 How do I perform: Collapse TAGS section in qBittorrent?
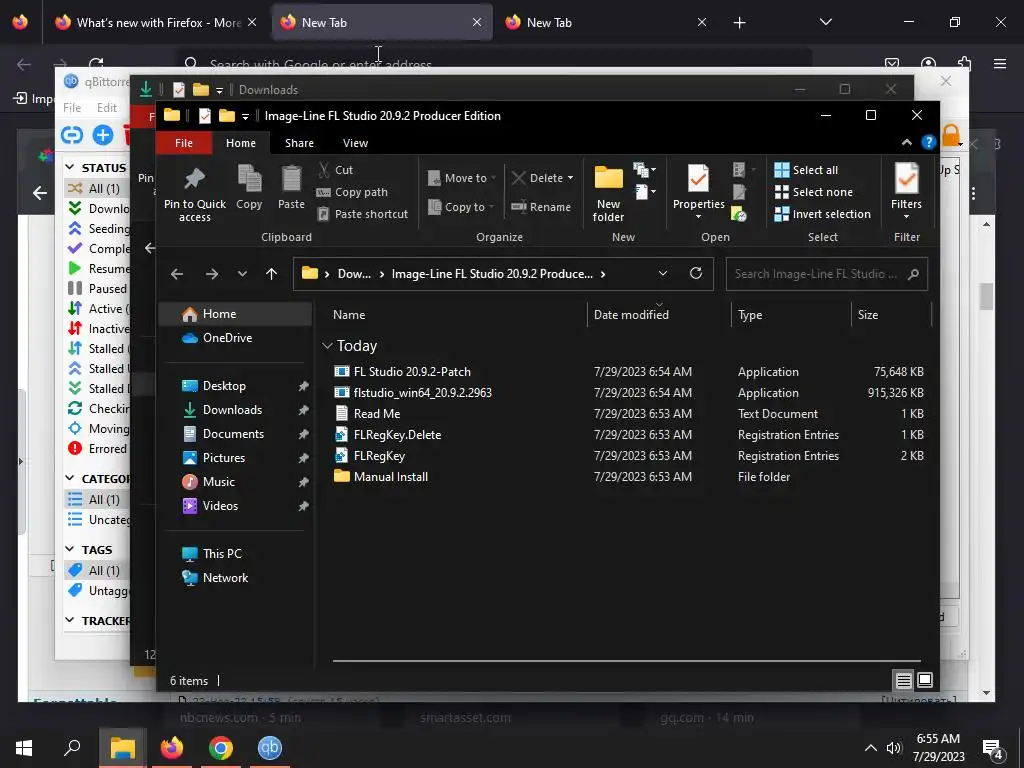70,549
